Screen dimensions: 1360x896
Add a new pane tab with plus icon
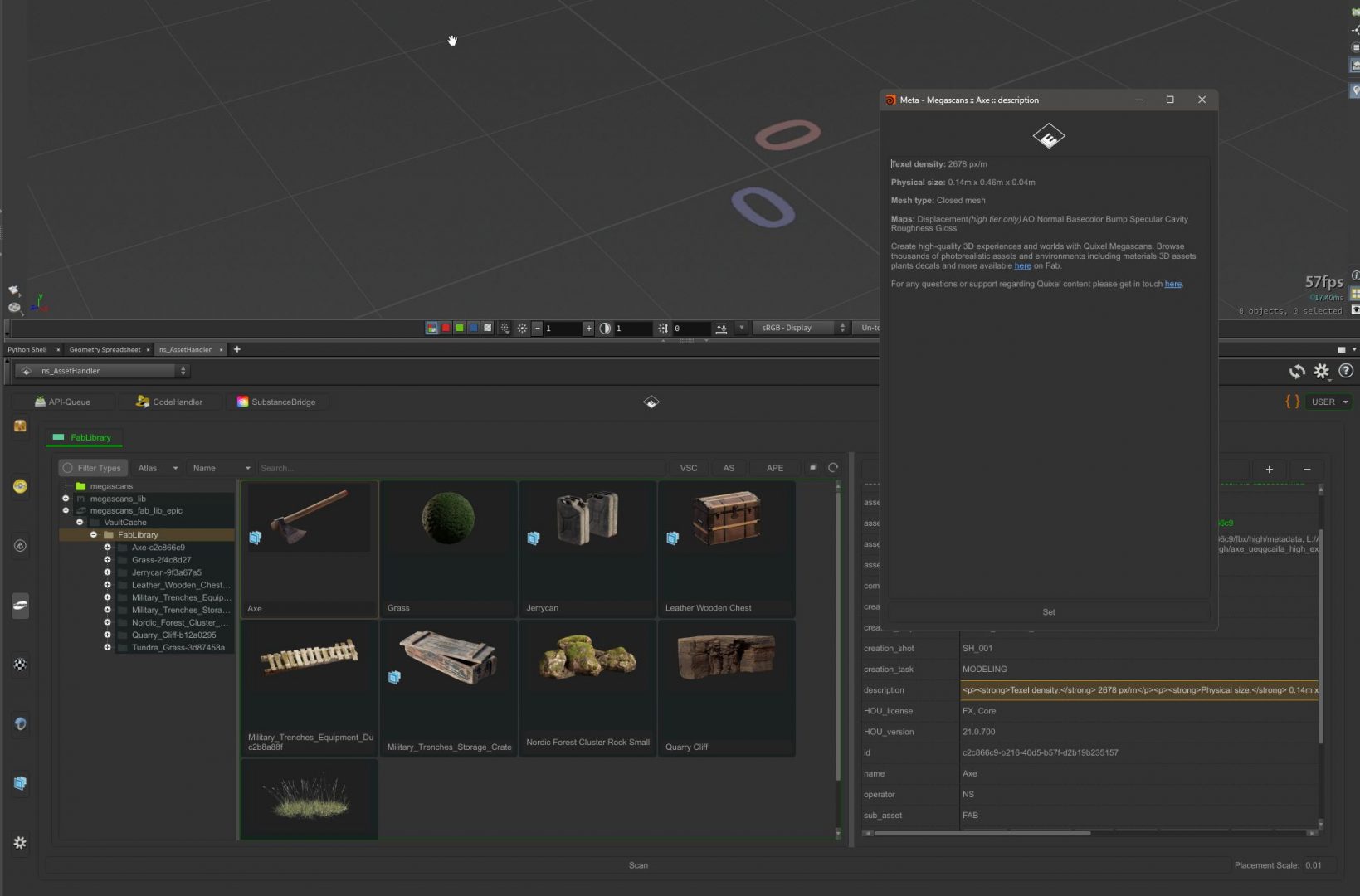237,349
